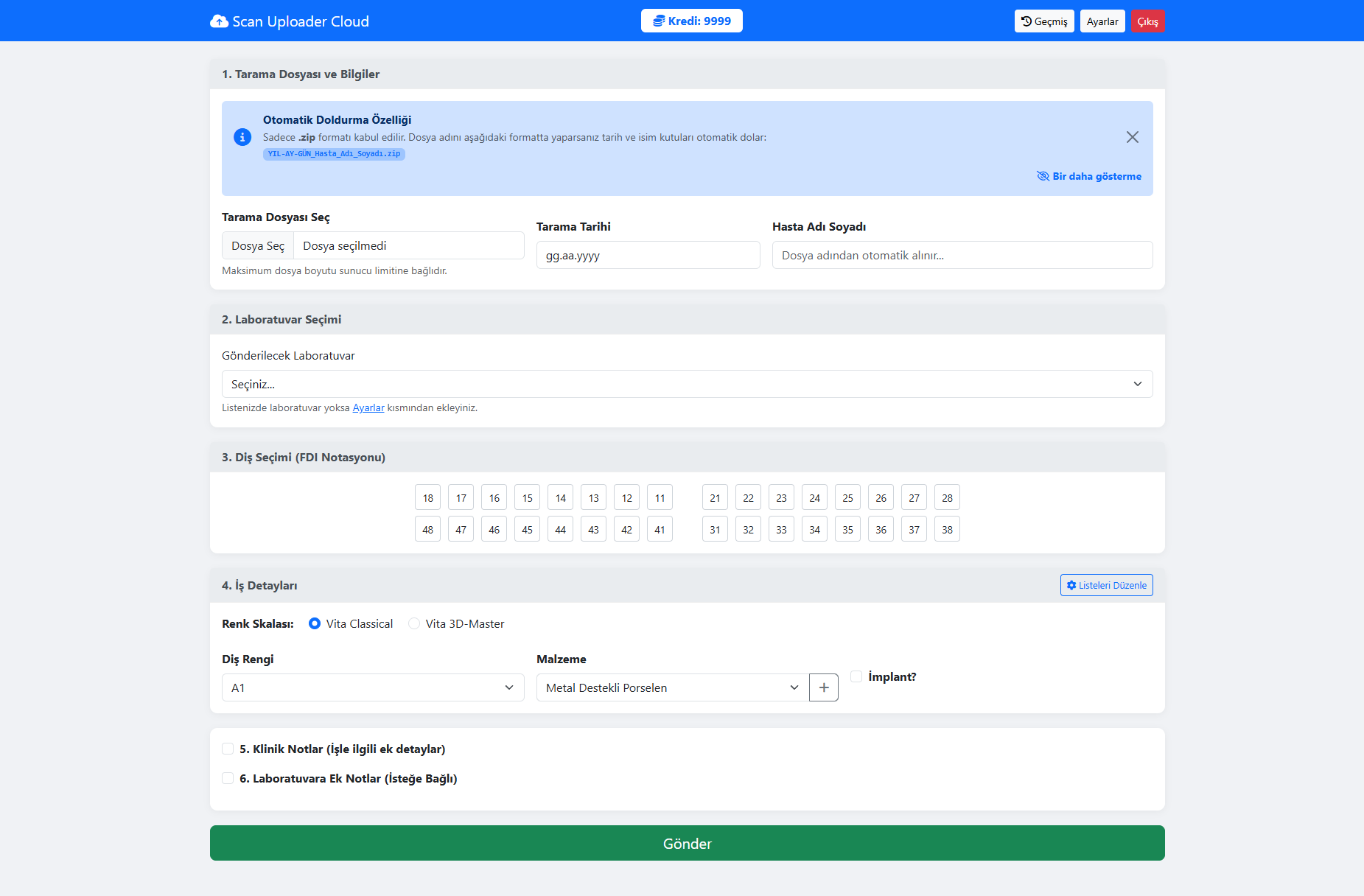The image size is (1364, 896).
Task: Open Ayarlar from the top bar
Action: (1102, 21)
